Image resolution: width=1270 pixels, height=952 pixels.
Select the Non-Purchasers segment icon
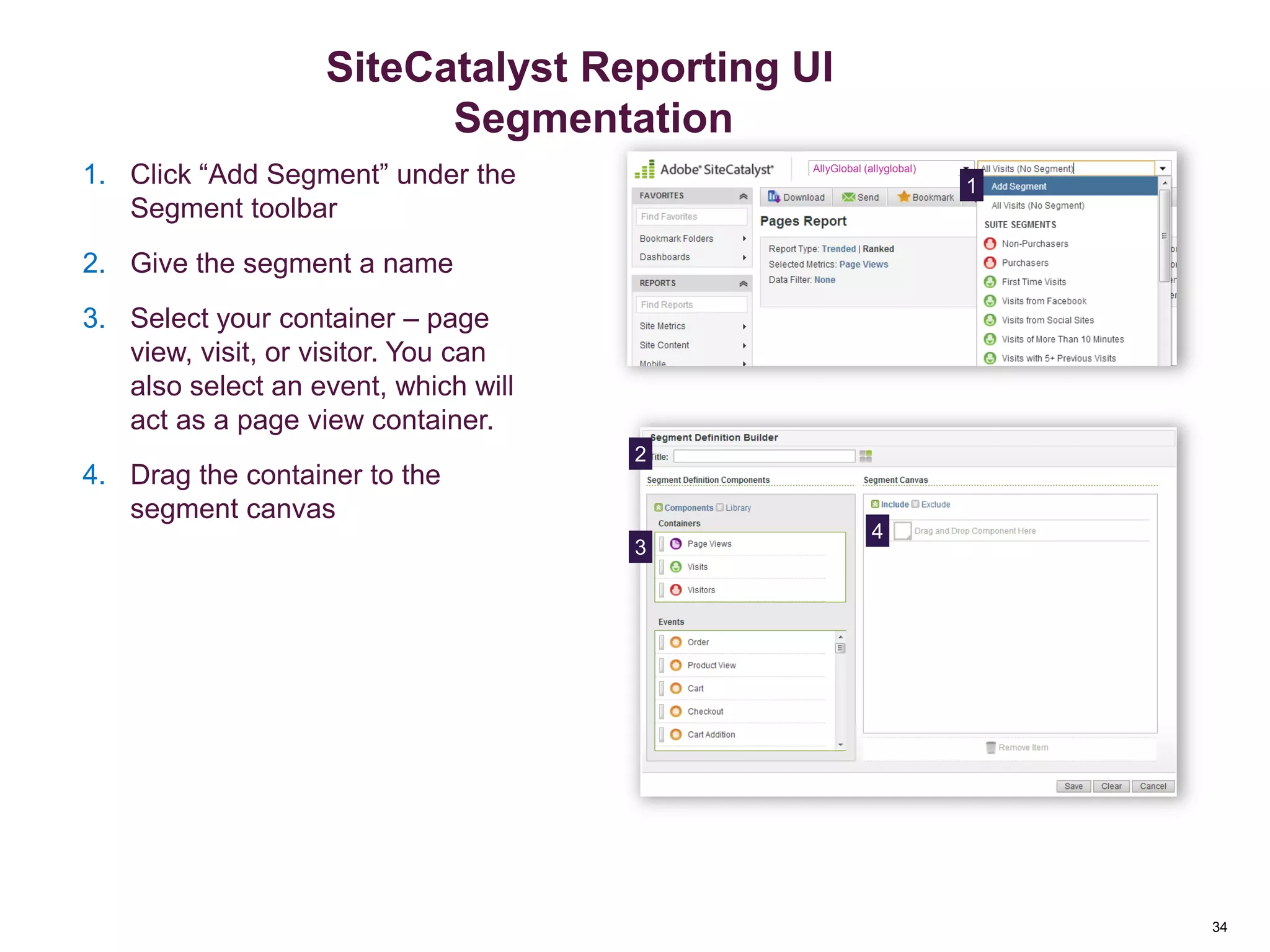(x=990, y=244)
